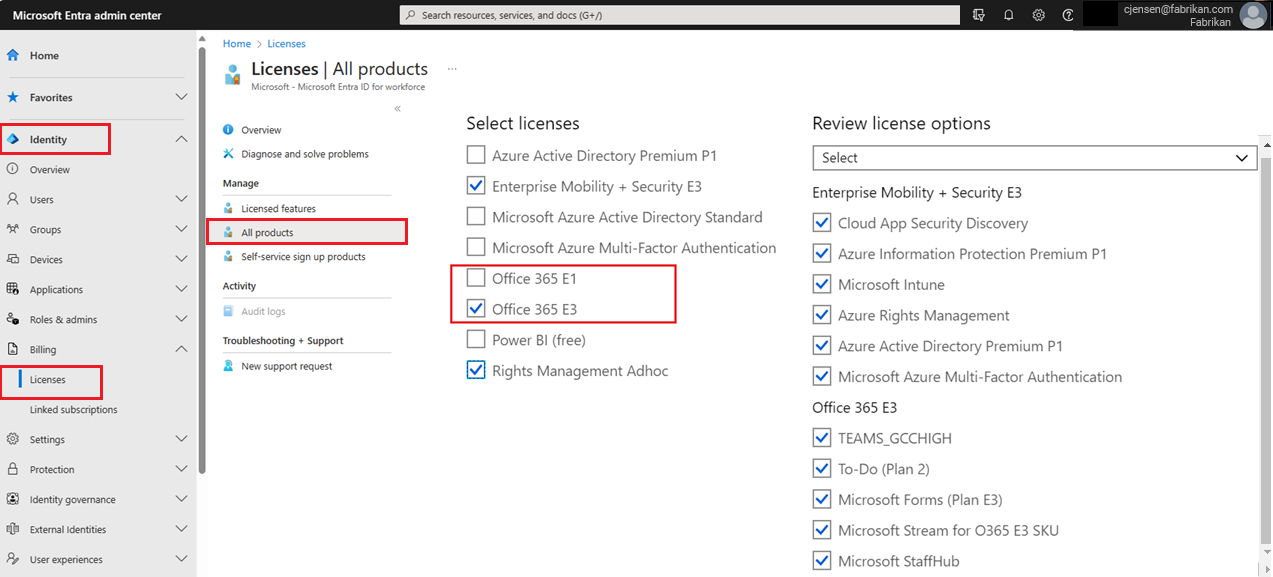Uncheck Microsoft Intune license option
Screen dimensions: 1273x577
[x=822, y=285]
